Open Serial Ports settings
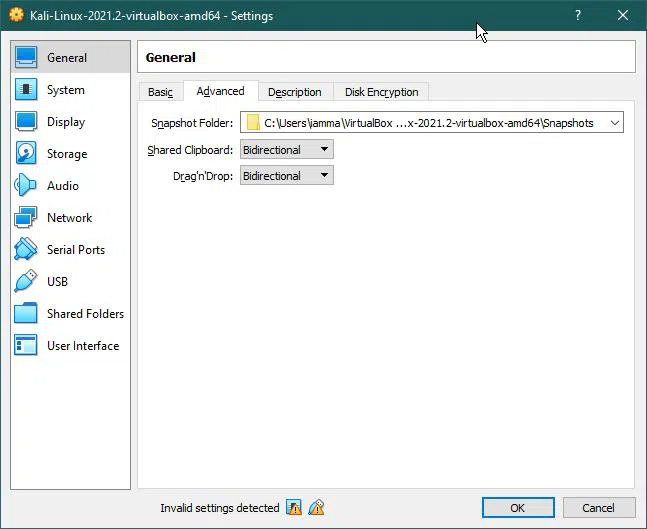The image size is (647, 529). pyautogui.click(x=70, y=249)
